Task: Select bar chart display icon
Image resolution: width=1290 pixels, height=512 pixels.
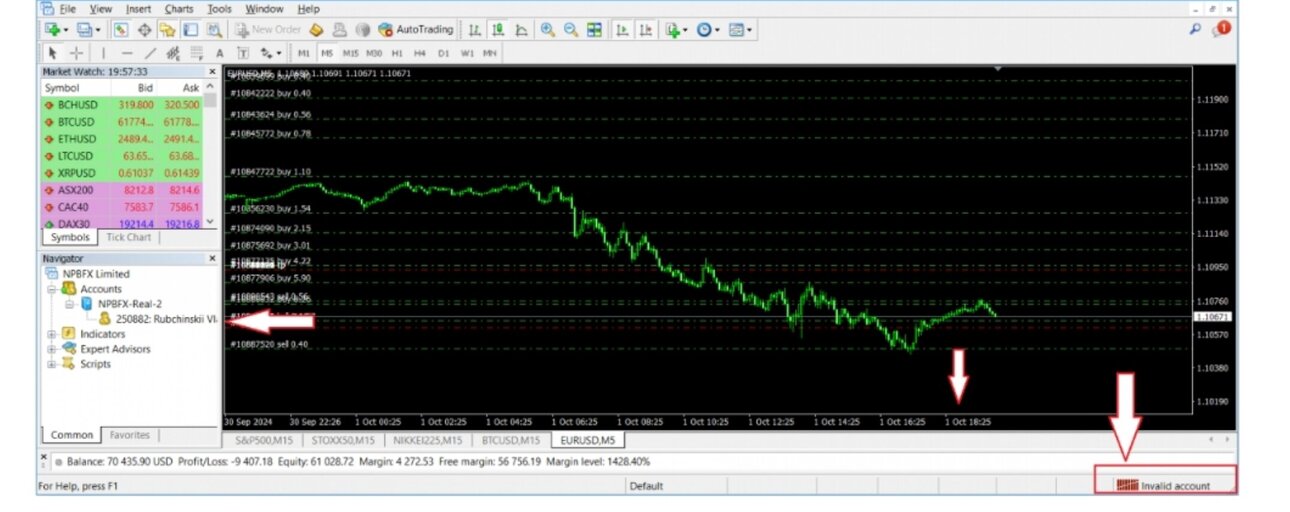Action: (x=475, y=30)
